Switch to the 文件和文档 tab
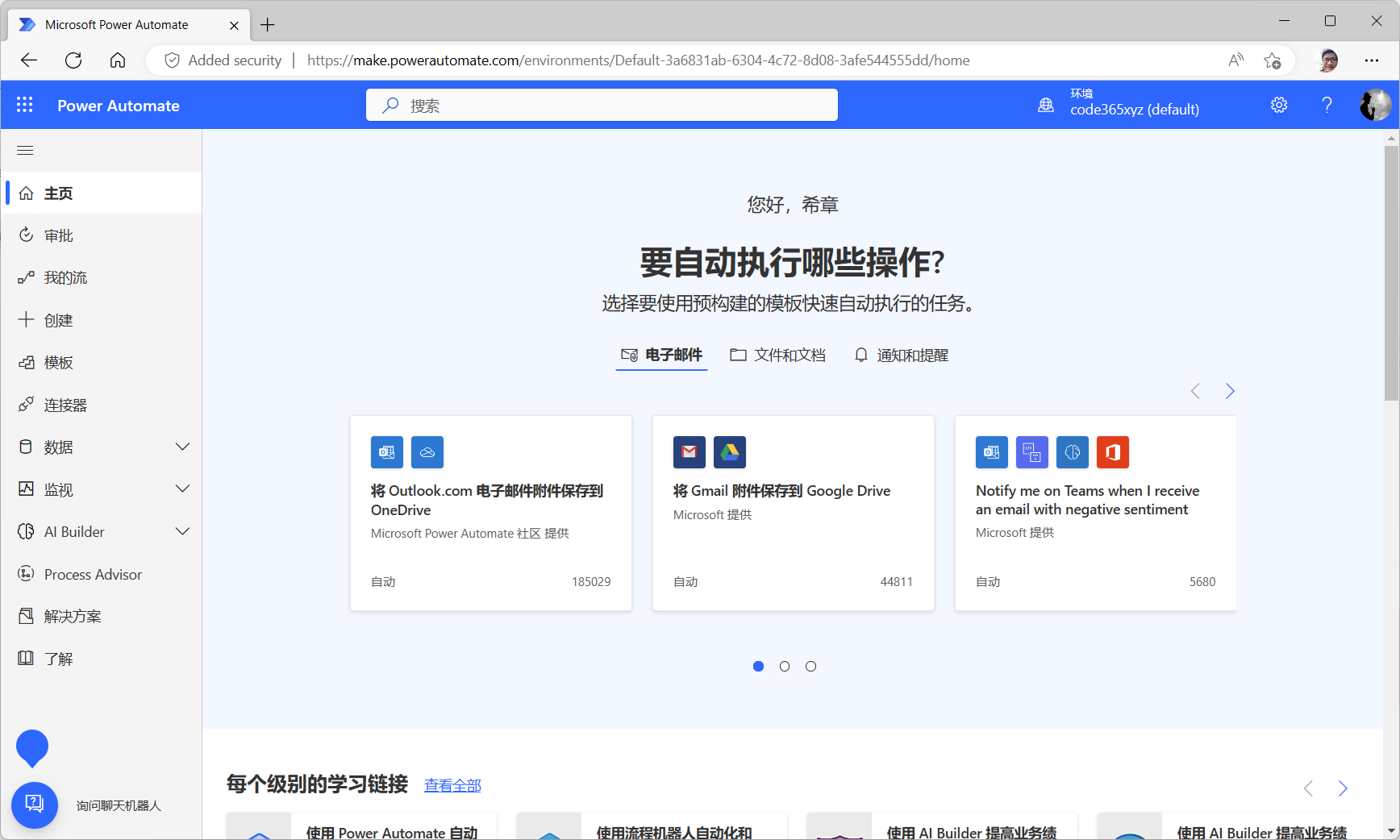This screenshot has height=840, width=1400. pyautogui.click(x=777, y=355)
